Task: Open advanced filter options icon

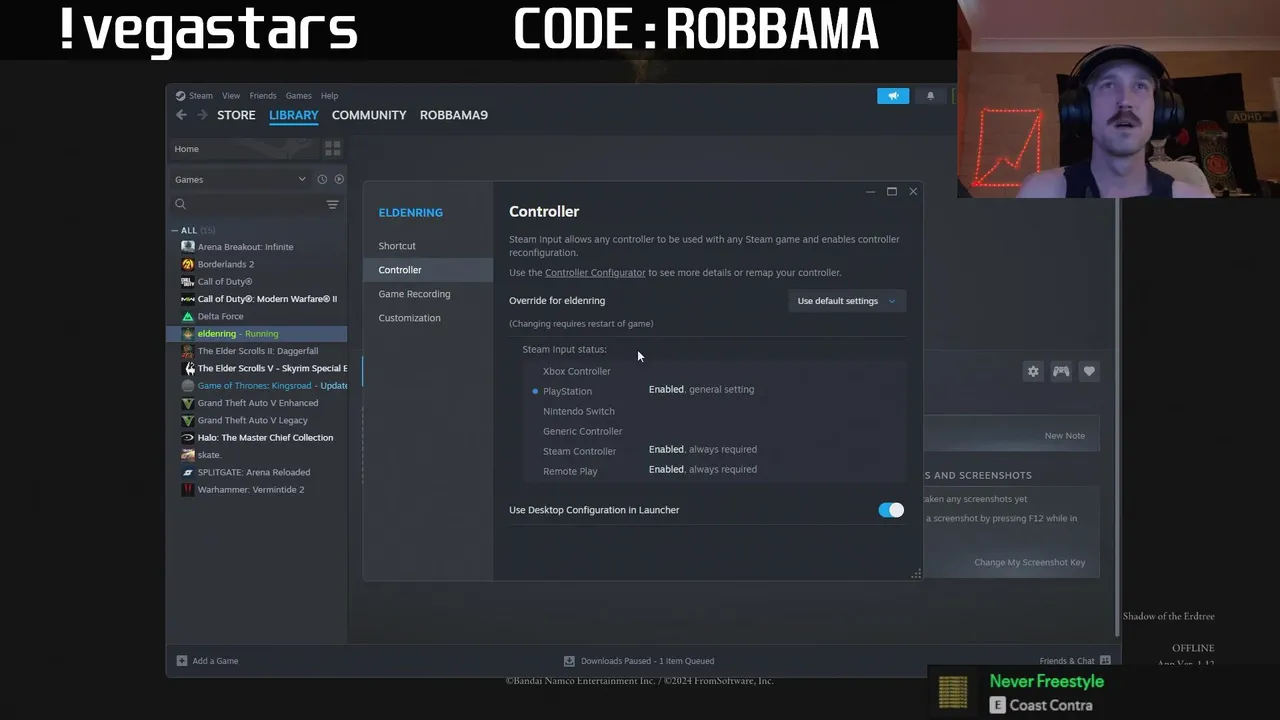Action: (333, 204)
